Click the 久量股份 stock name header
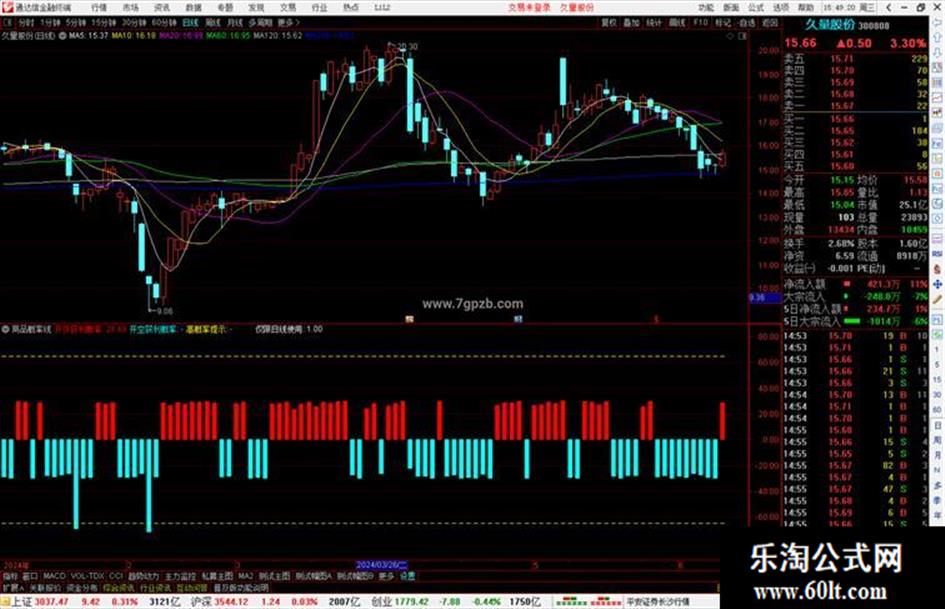 coord(830,25)
